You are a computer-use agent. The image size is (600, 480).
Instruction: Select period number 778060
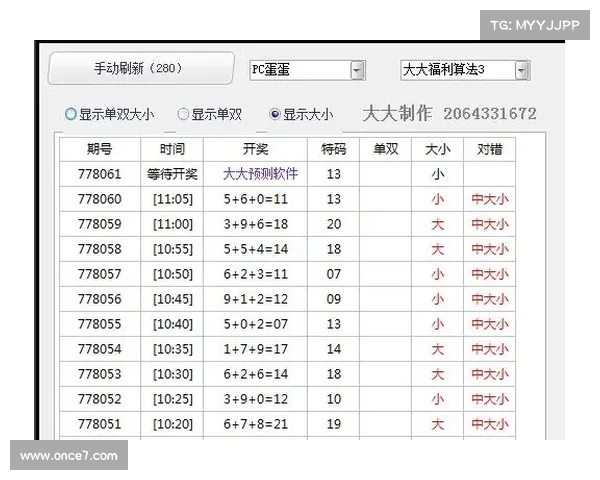[99, 199]
